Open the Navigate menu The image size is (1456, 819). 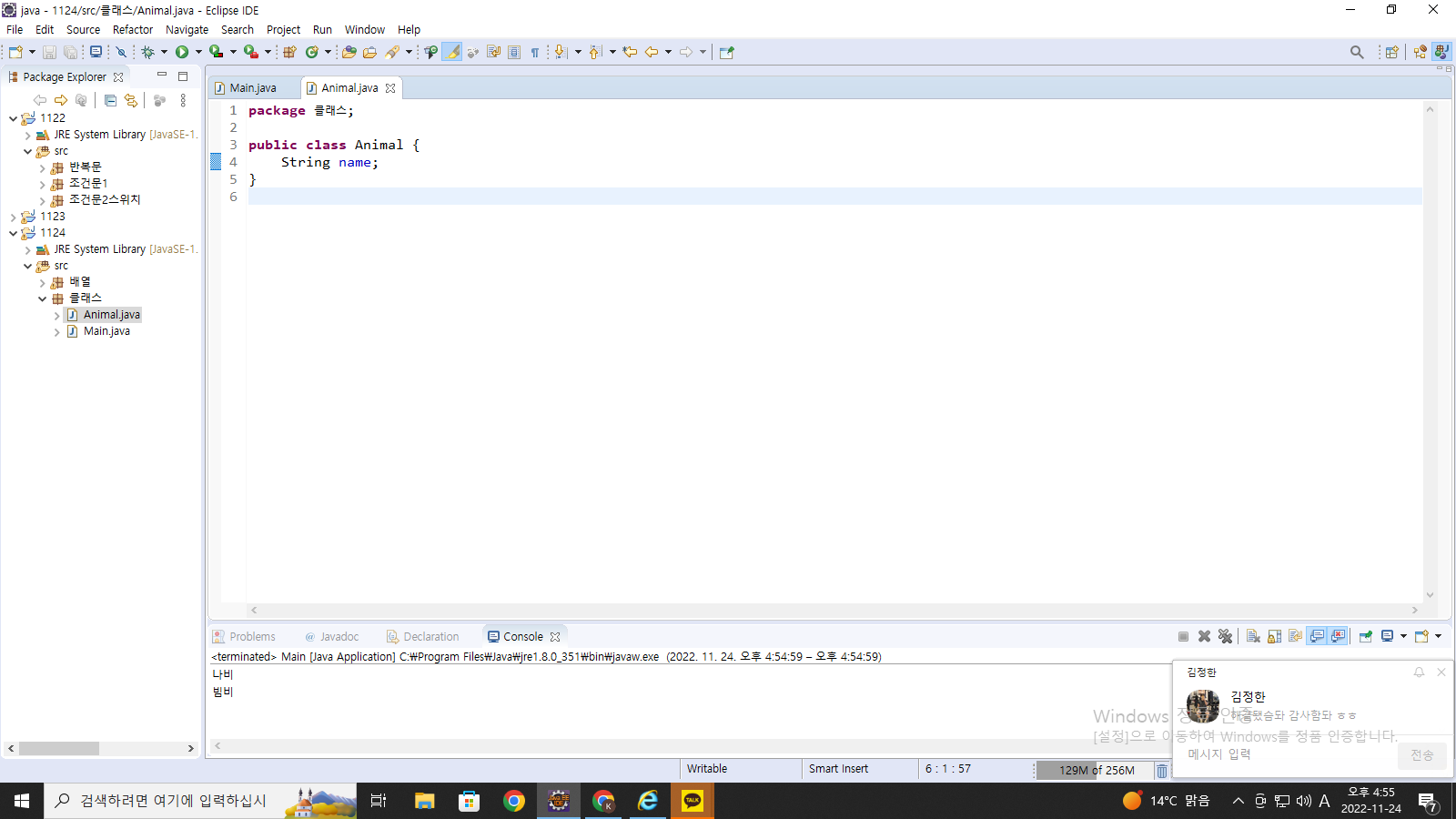[187, 29]
